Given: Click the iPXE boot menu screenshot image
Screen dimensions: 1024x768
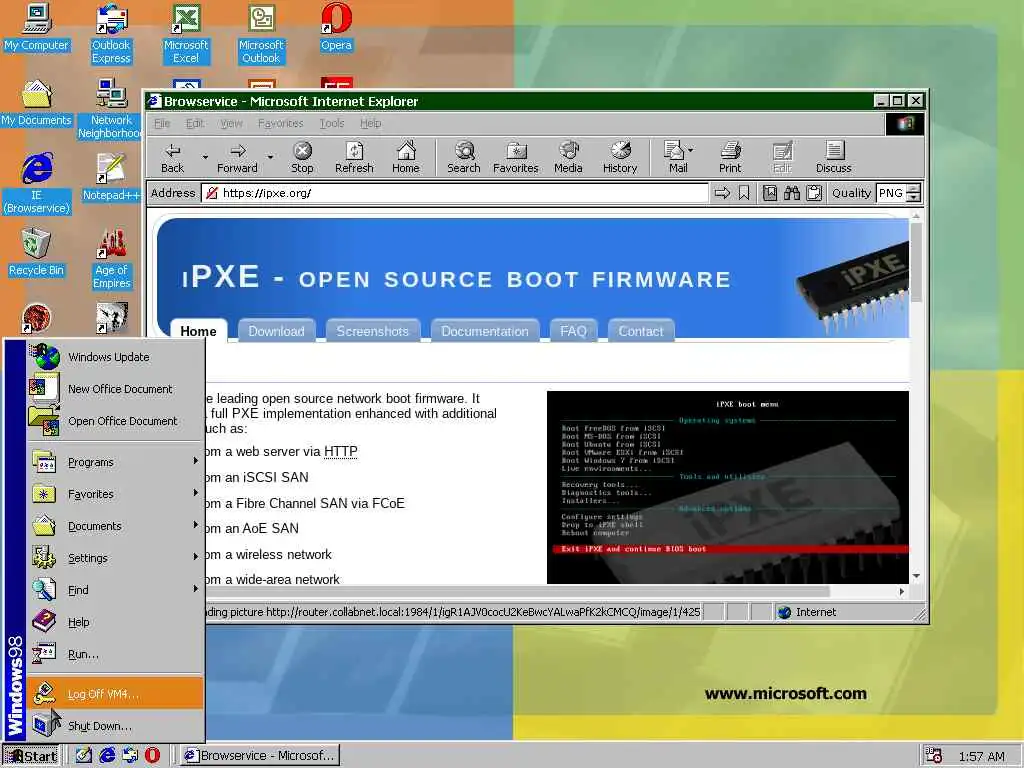Looking at the screenshot, I should pyautogui.click(x=728, y=487).
